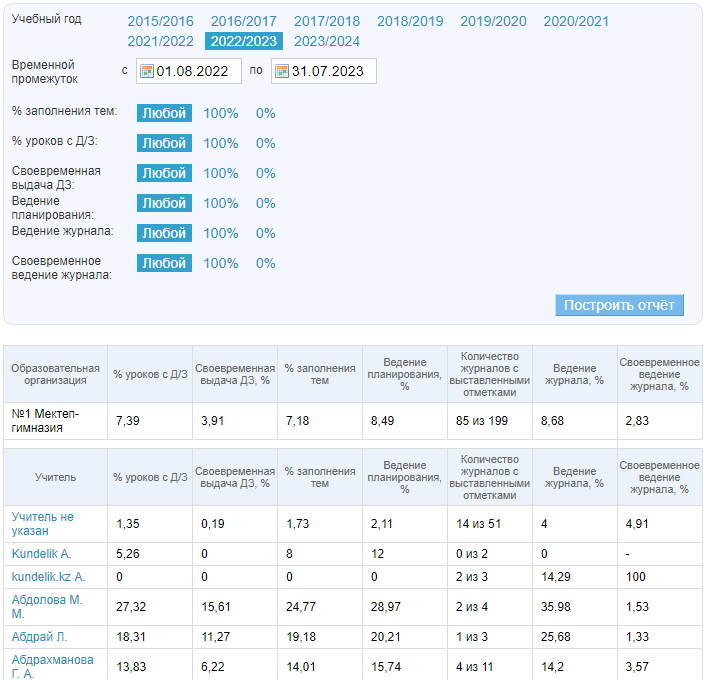Select the 2015/2016 school year
Image resolution: width=707 pixels, height=680 pixels.
pyautogui.click(x=160, y=21)
